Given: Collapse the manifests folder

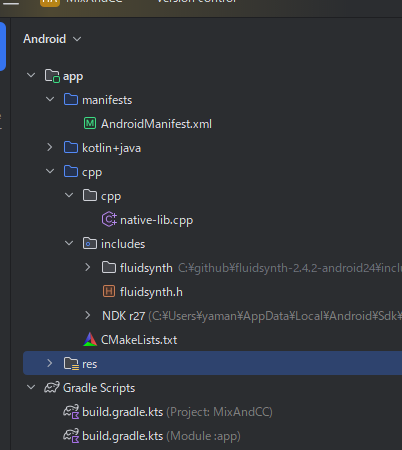Looking at the screenshot, I should (x=50, y=99).
